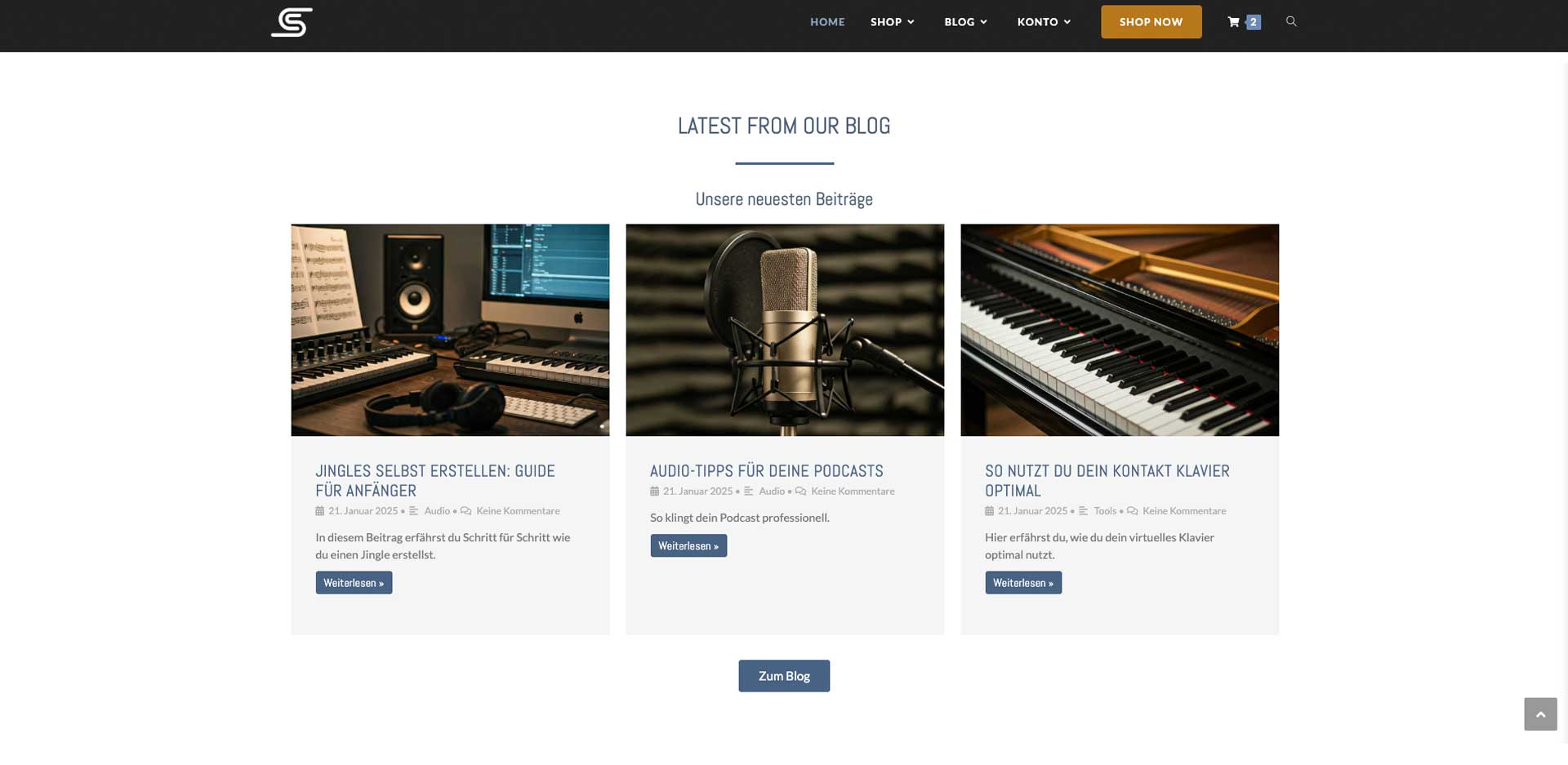This screenshot has width=1568, height=765.
Task: Open the microphone post thumbnail
Action: click(785, 330)
